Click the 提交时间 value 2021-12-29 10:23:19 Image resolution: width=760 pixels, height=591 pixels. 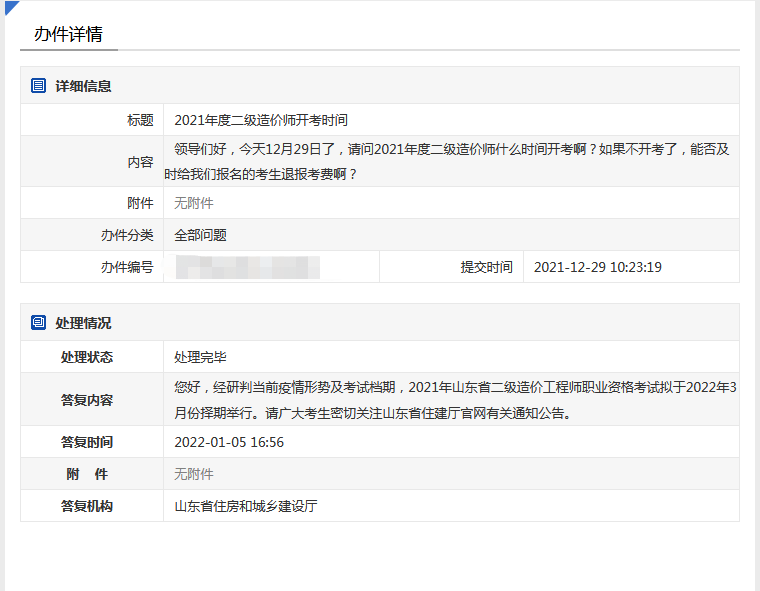click(597, 267)
